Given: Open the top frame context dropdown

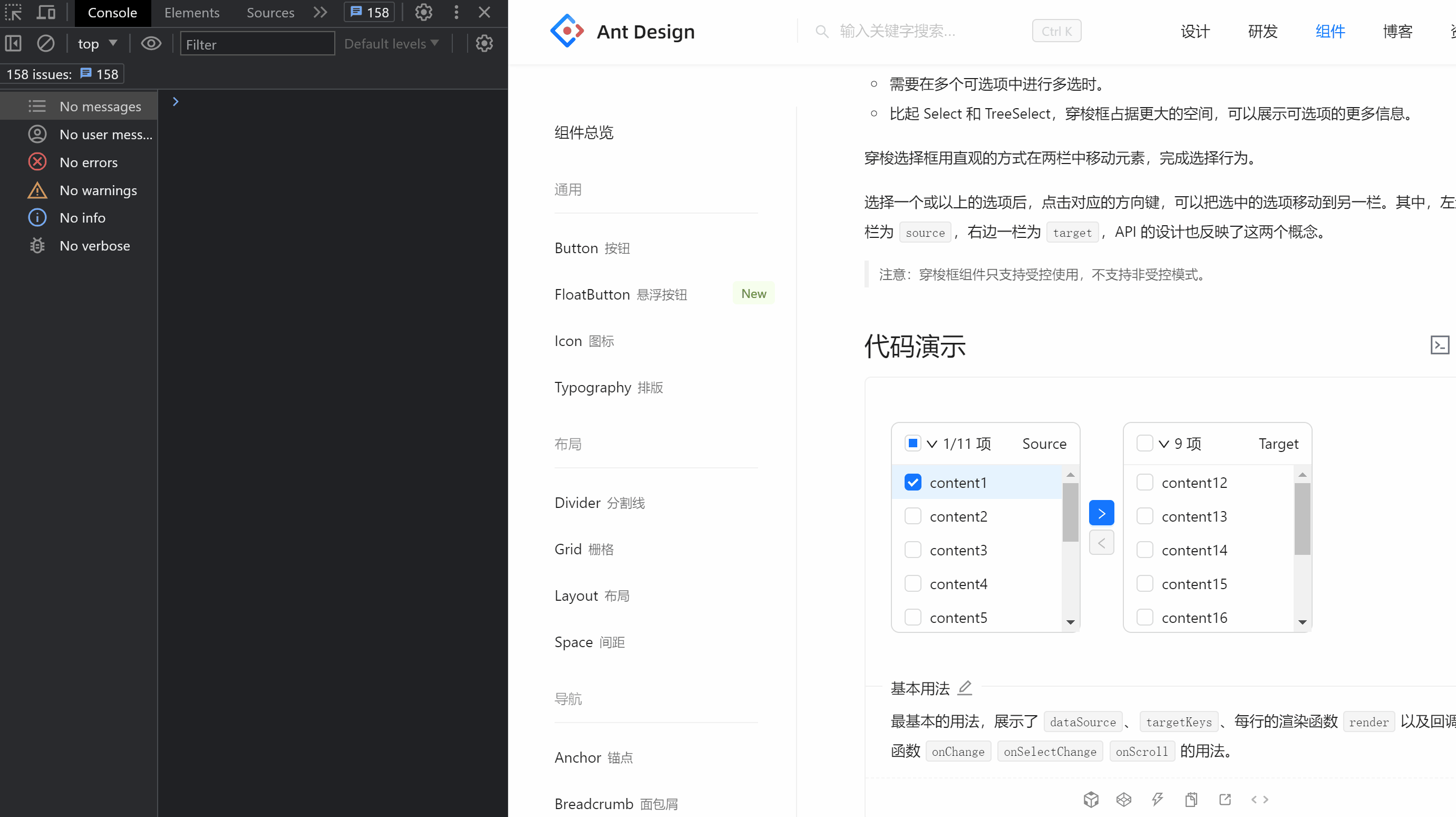Looking at the screenshot, I should (97, 43).
